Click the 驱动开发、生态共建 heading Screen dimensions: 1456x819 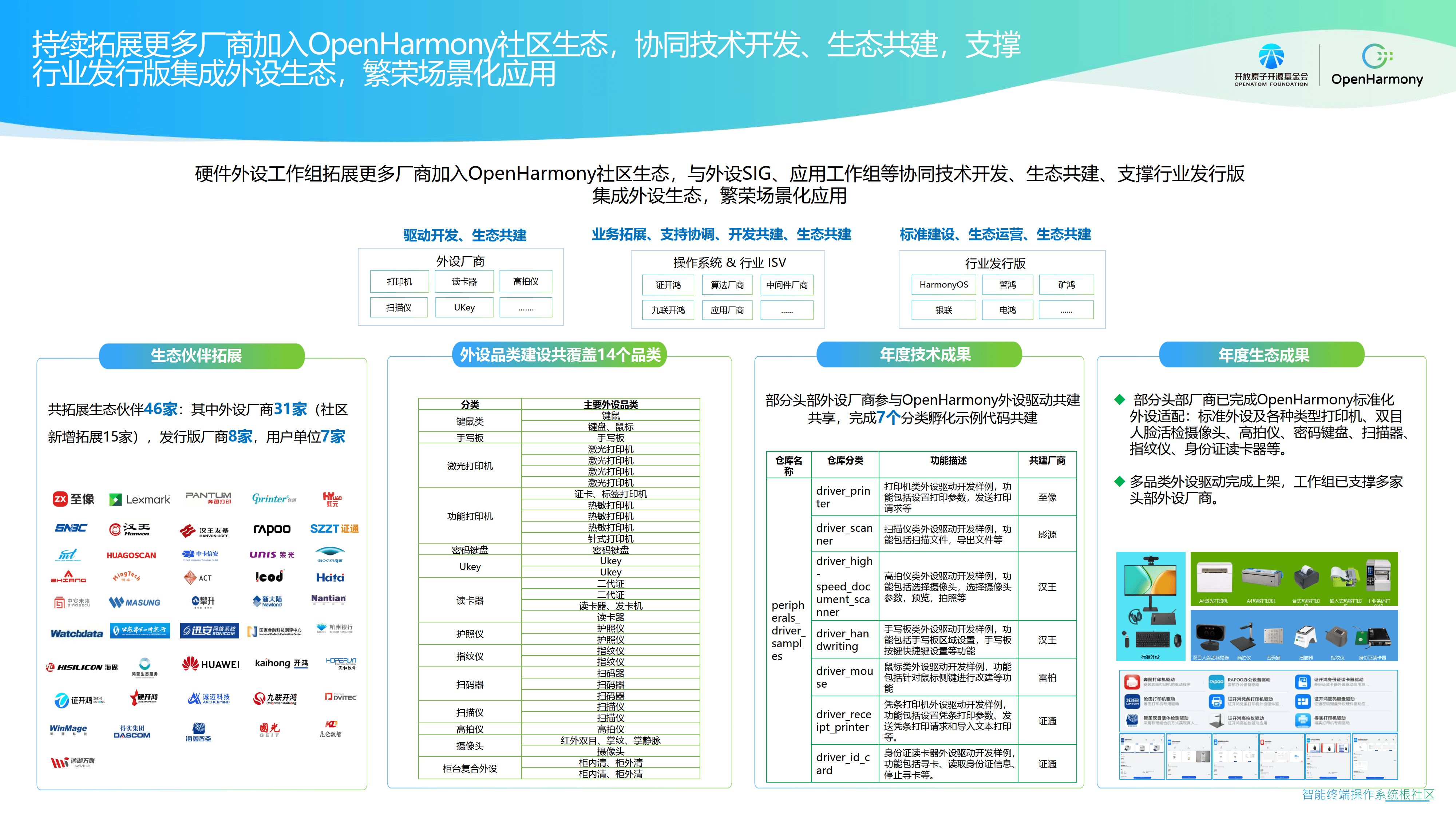[x=464, y=235]
